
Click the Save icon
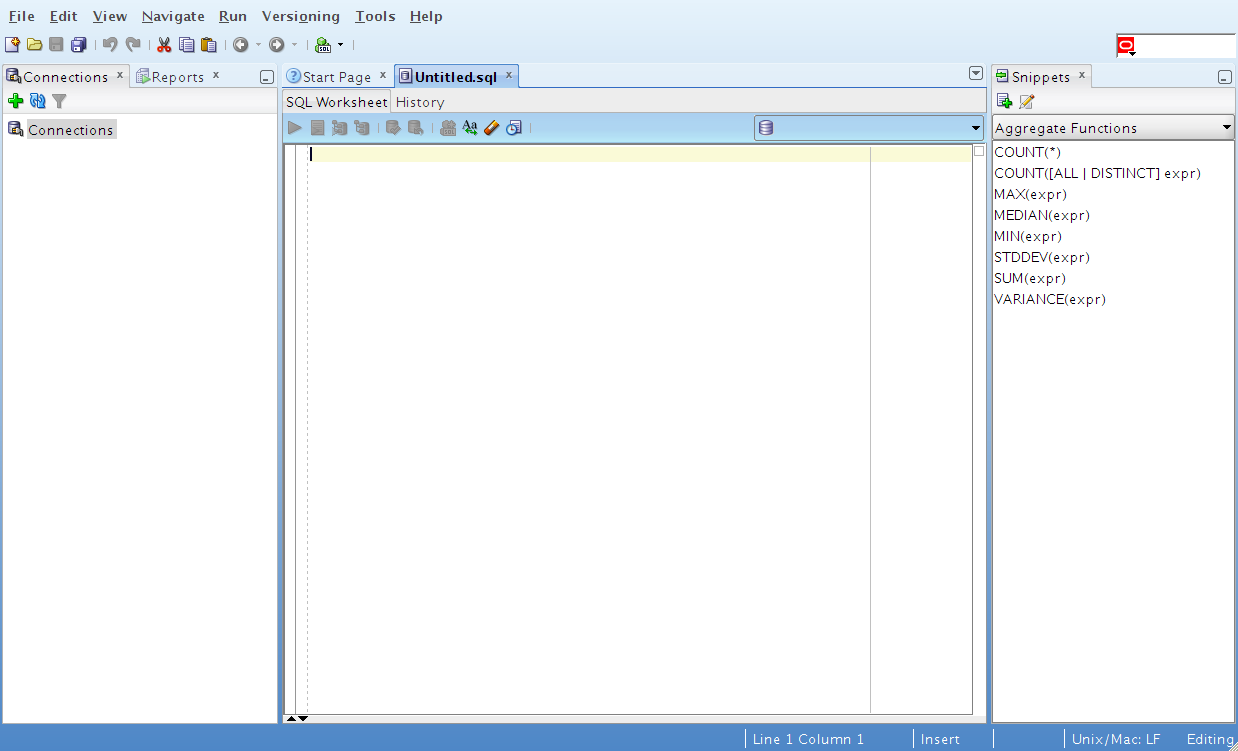tap(56, 44)
